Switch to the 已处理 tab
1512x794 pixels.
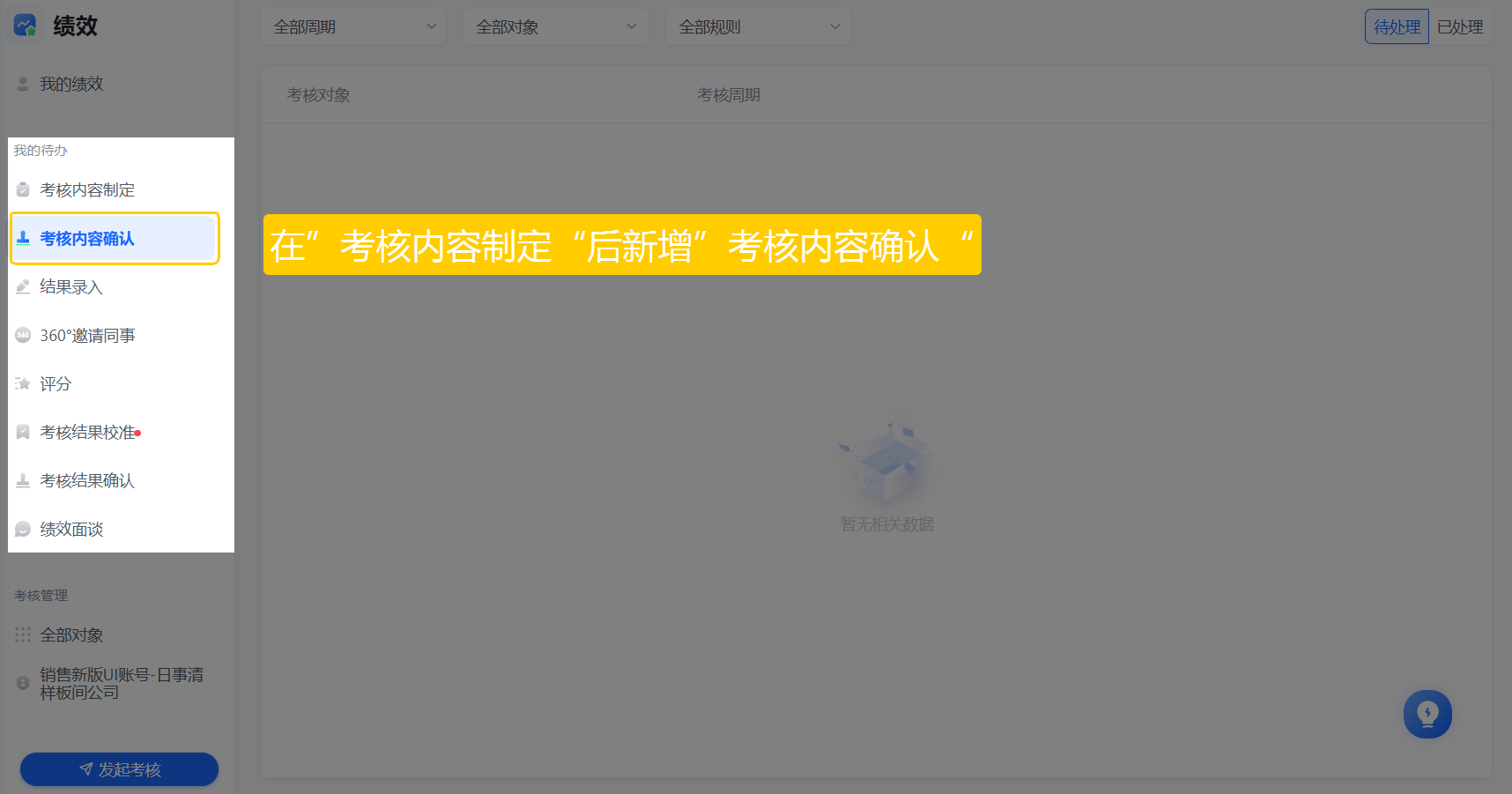pyautogui.click(x=1460, y=26)
